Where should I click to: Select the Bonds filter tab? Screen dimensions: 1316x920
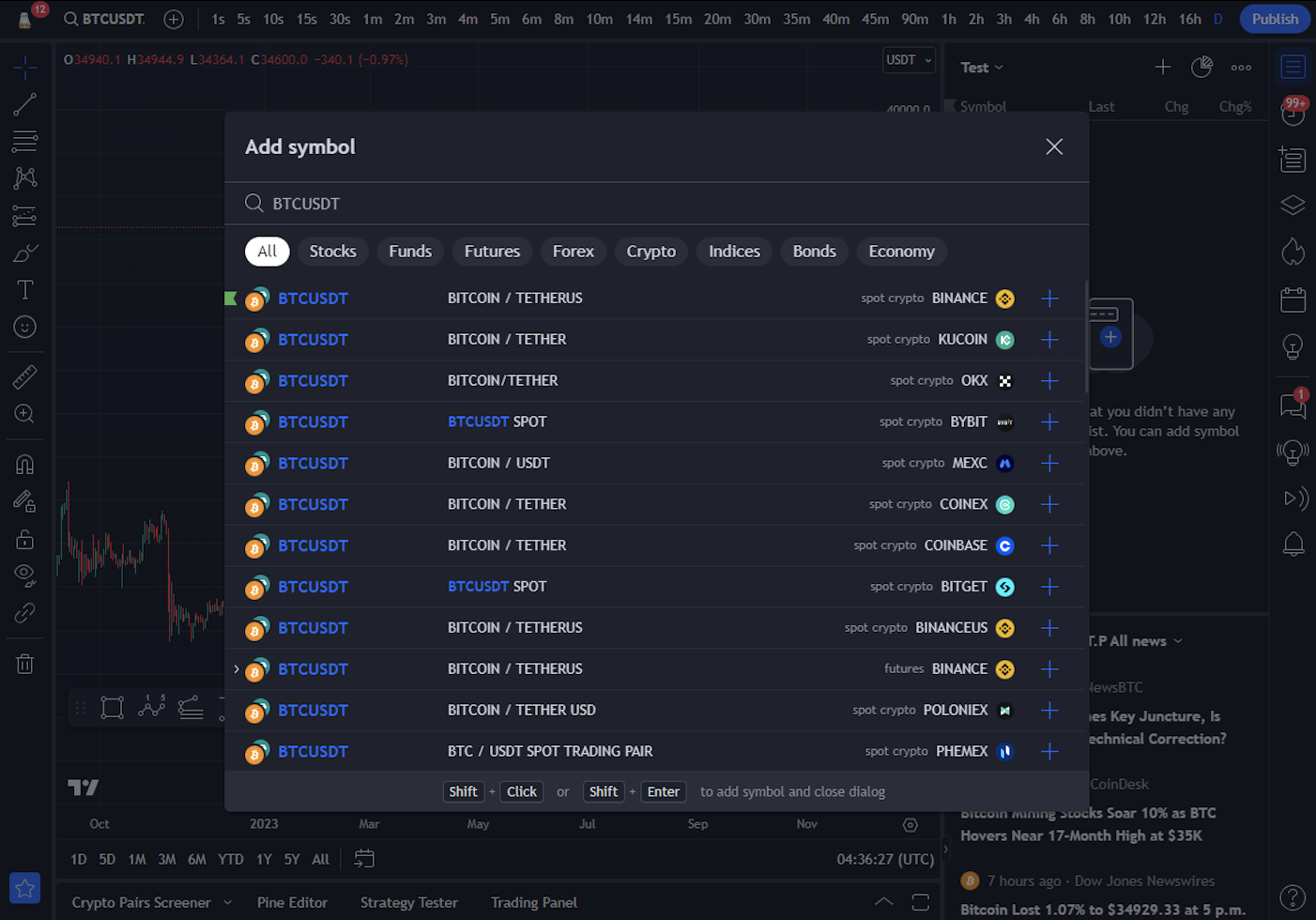[x=815, y=252]
